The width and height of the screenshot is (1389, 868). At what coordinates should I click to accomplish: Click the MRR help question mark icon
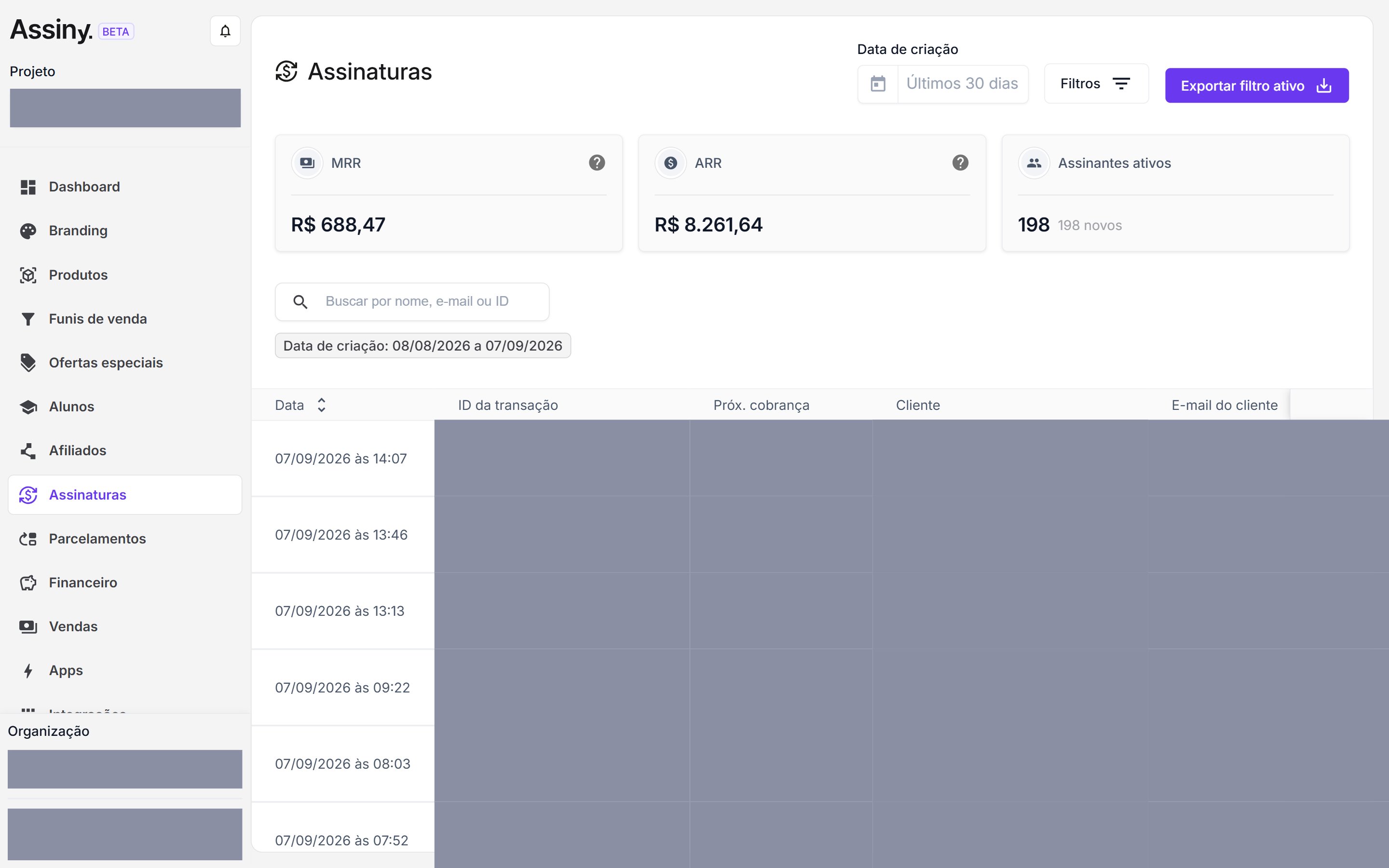click(x=597, y=163)
